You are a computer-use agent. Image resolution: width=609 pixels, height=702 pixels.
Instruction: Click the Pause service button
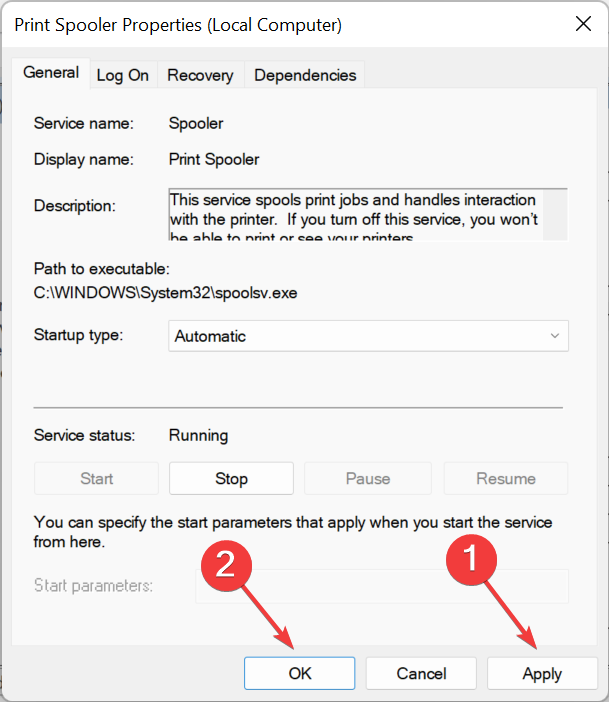coord(367,479)
